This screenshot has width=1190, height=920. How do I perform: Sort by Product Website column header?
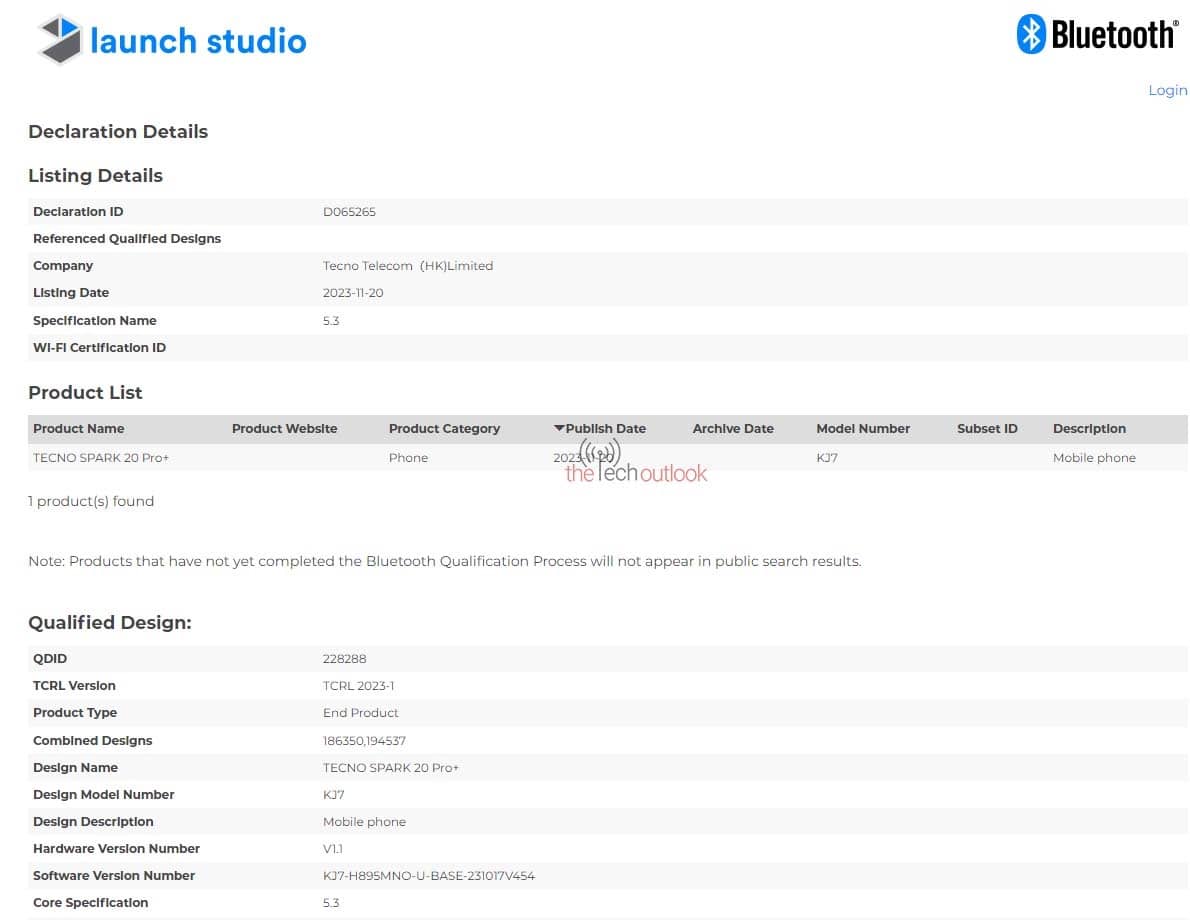(284, 428)
